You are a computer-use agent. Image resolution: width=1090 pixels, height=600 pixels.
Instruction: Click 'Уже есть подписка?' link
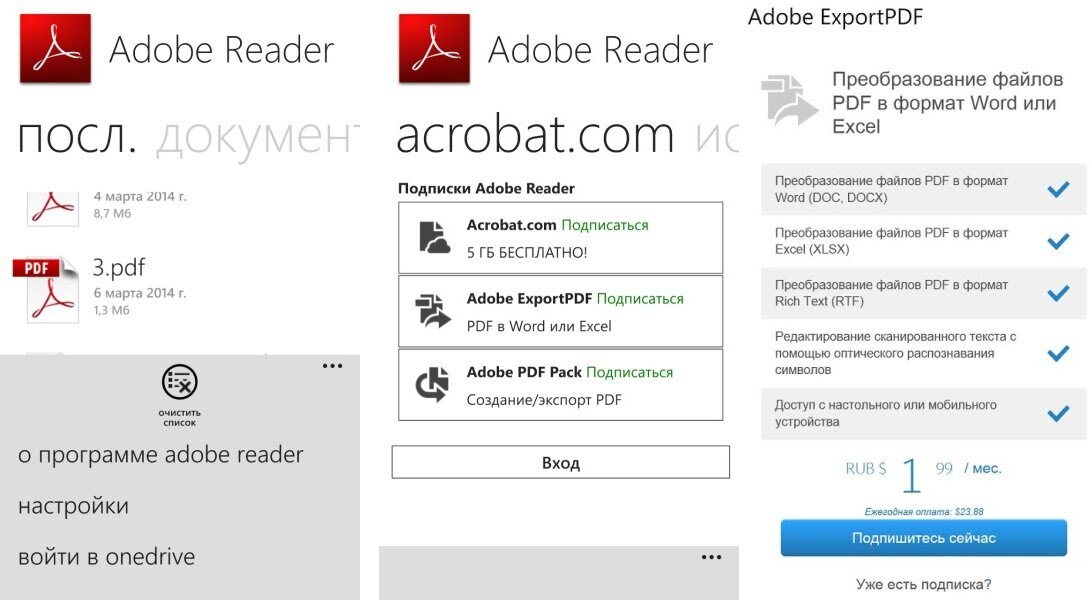point(924,584)
